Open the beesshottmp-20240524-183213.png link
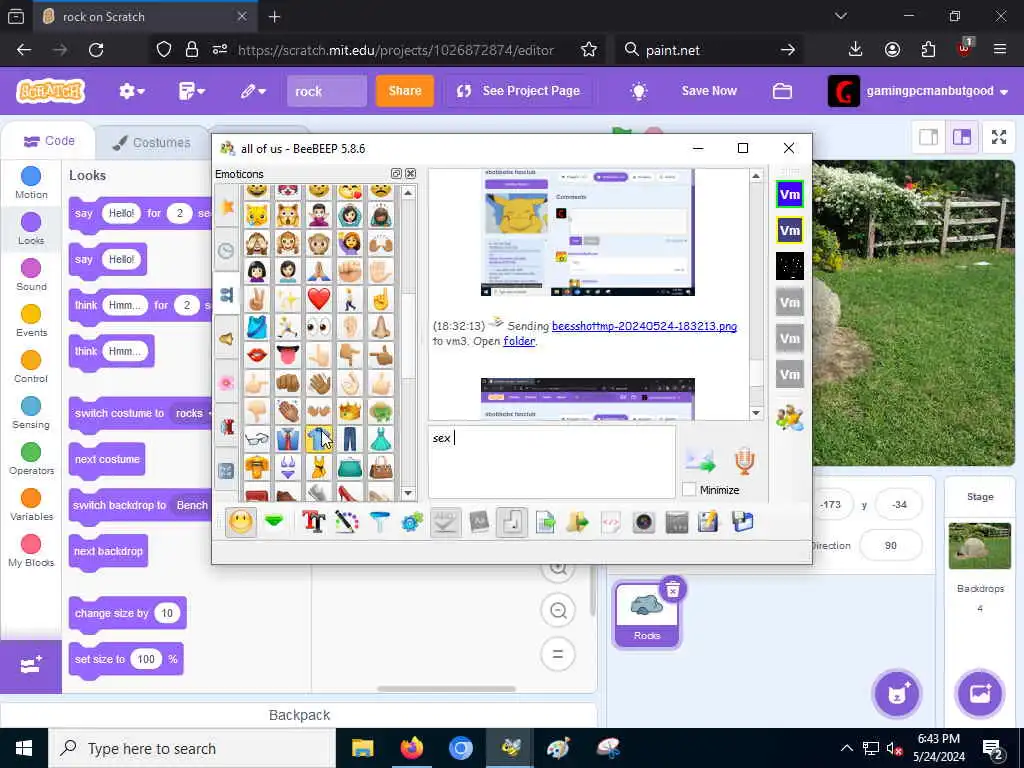 pos(644,326)
